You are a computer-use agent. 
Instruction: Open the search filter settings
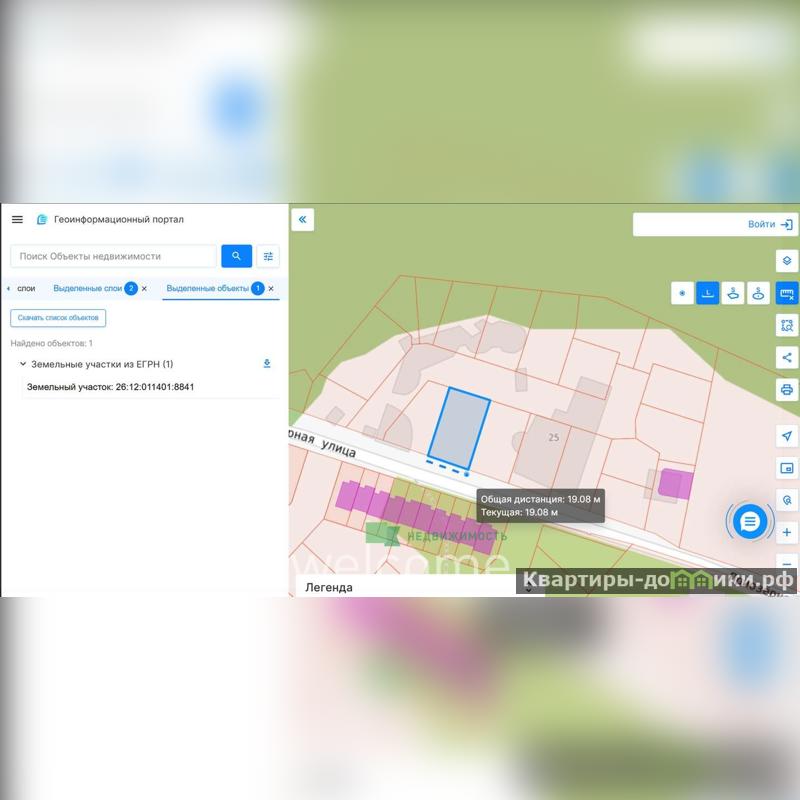pyautogui.click(x=268, y=256)
